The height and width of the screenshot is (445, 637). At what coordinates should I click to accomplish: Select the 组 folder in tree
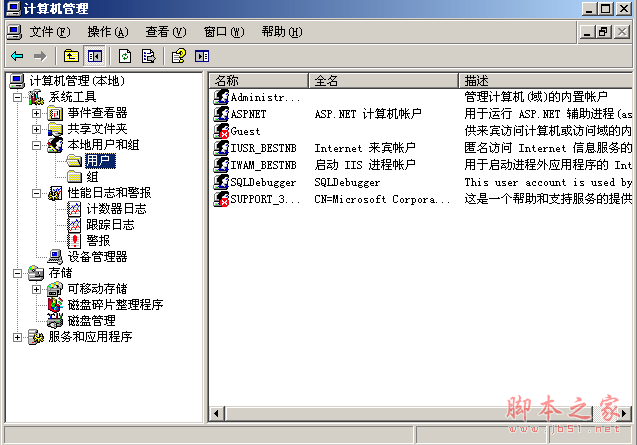coord(92,177)
